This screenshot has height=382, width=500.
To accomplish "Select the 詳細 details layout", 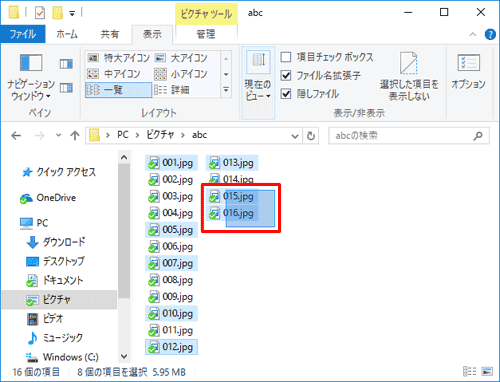I will [172, 90].
